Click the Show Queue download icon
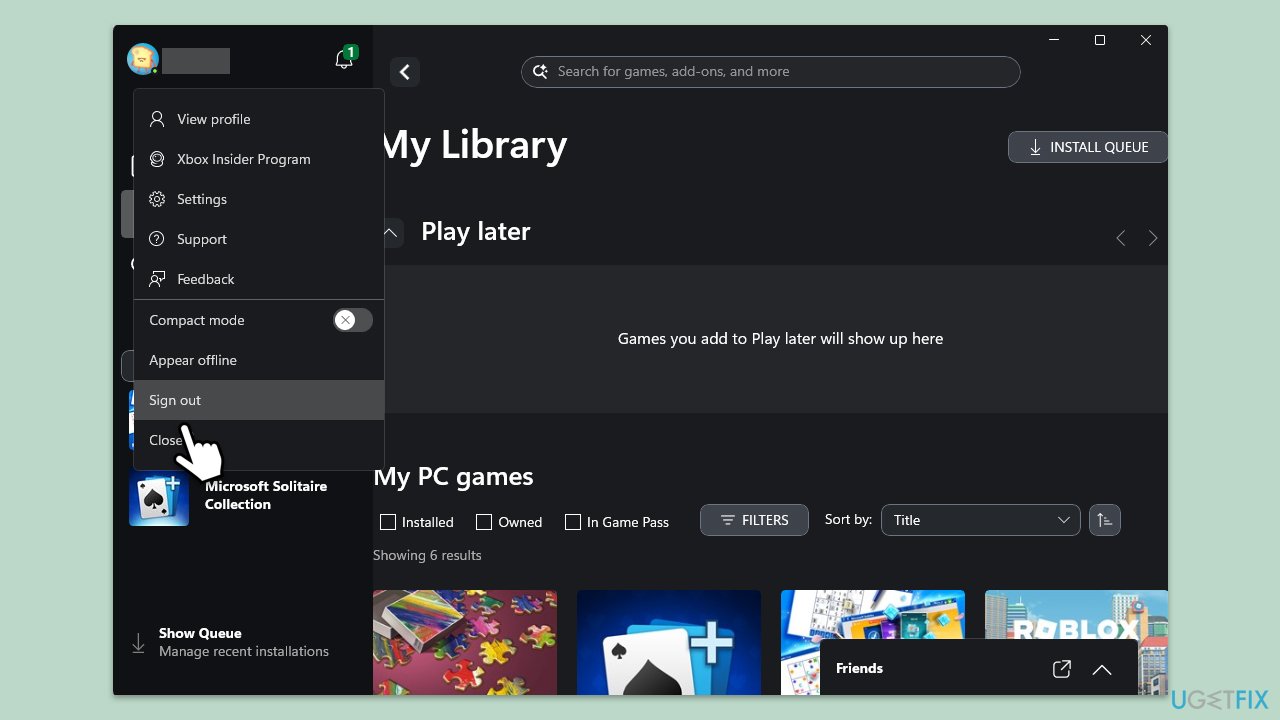 (x=138, y=643)
